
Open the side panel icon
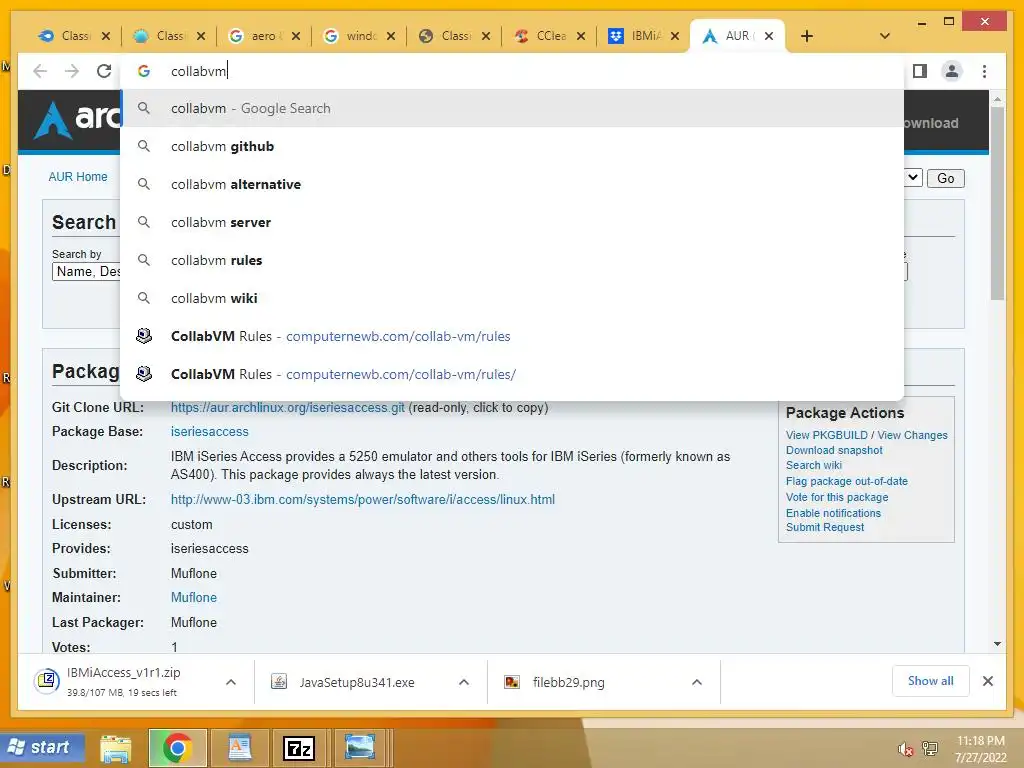tap(920, 71)
